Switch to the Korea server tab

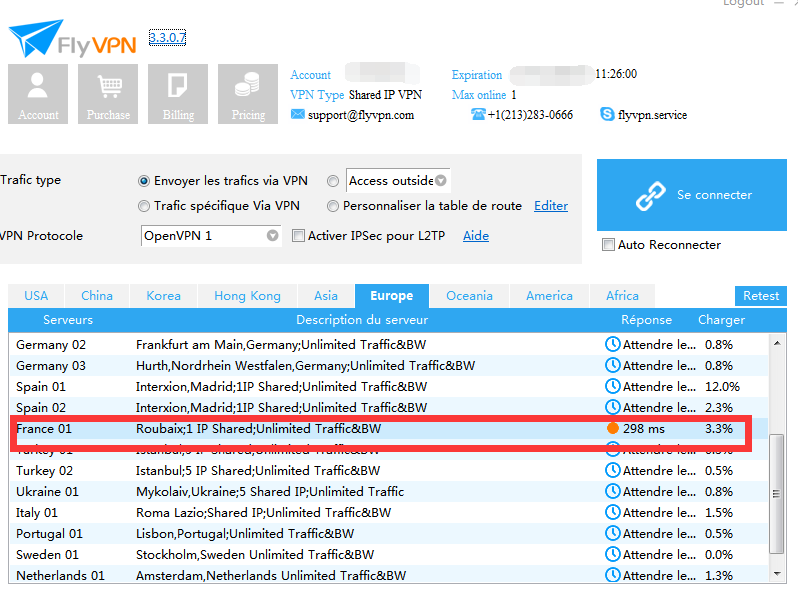163,296
